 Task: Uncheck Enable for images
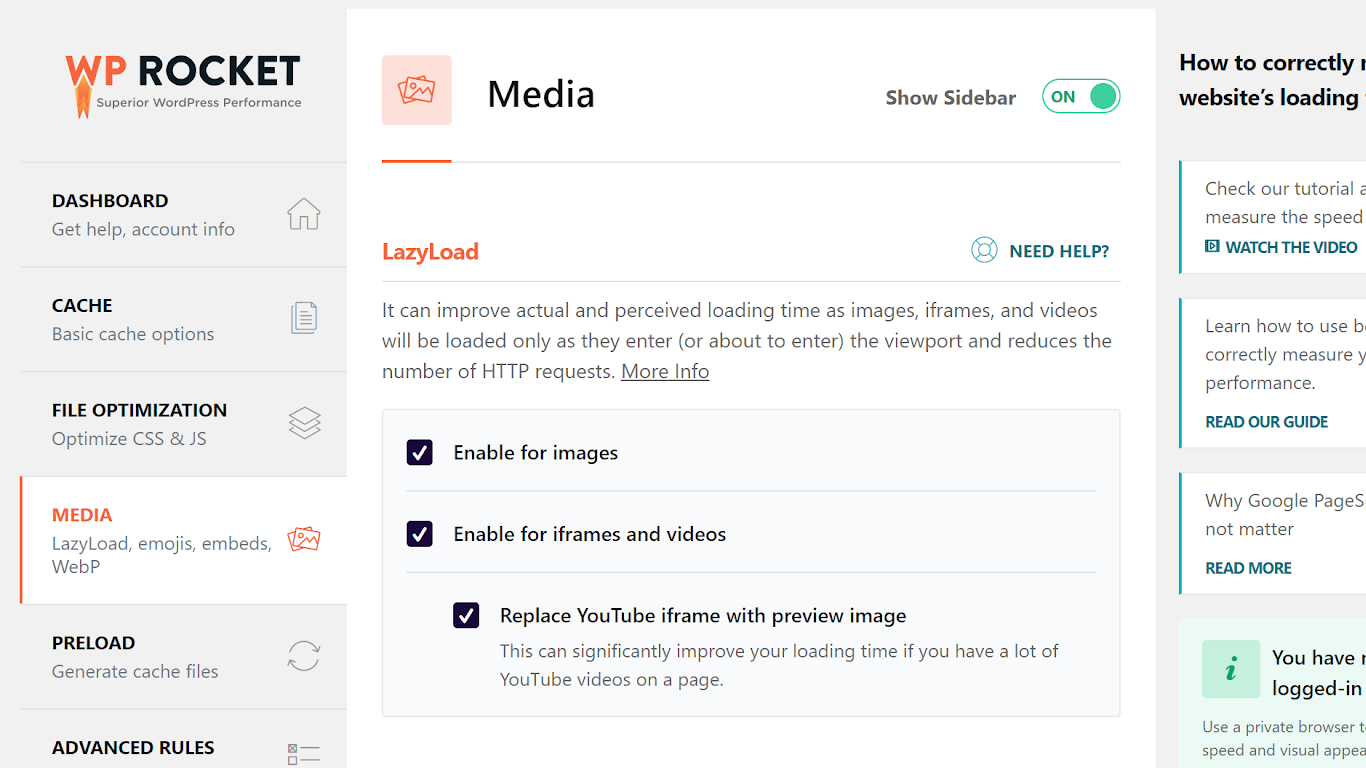[419, 453]
